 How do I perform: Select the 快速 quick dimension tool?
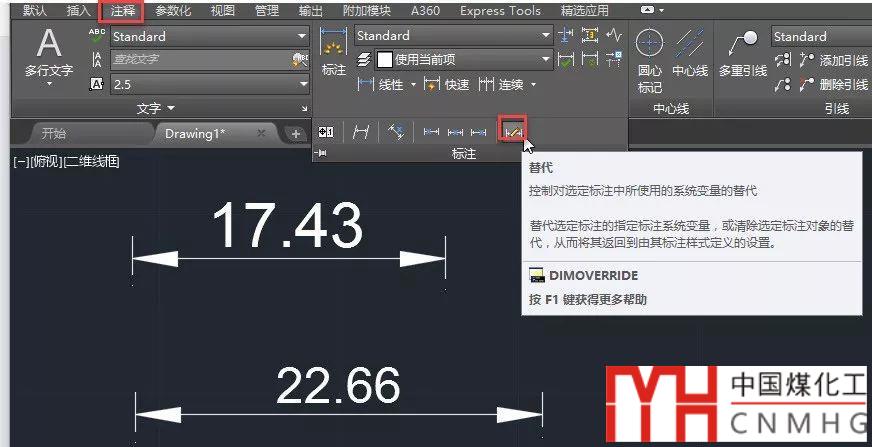[447, 85]
